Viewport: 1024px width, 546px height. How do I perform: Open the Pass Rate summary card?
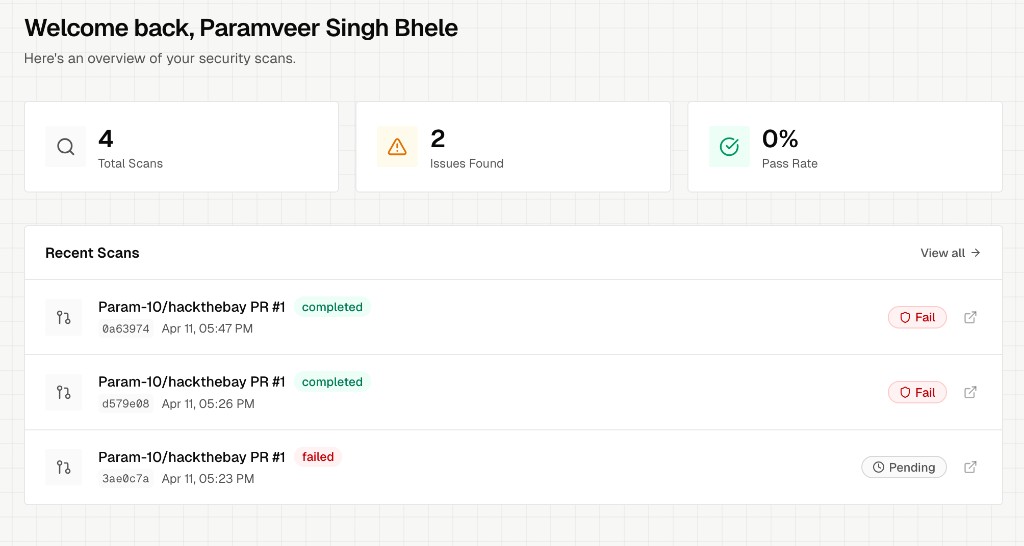coord(845,147)
